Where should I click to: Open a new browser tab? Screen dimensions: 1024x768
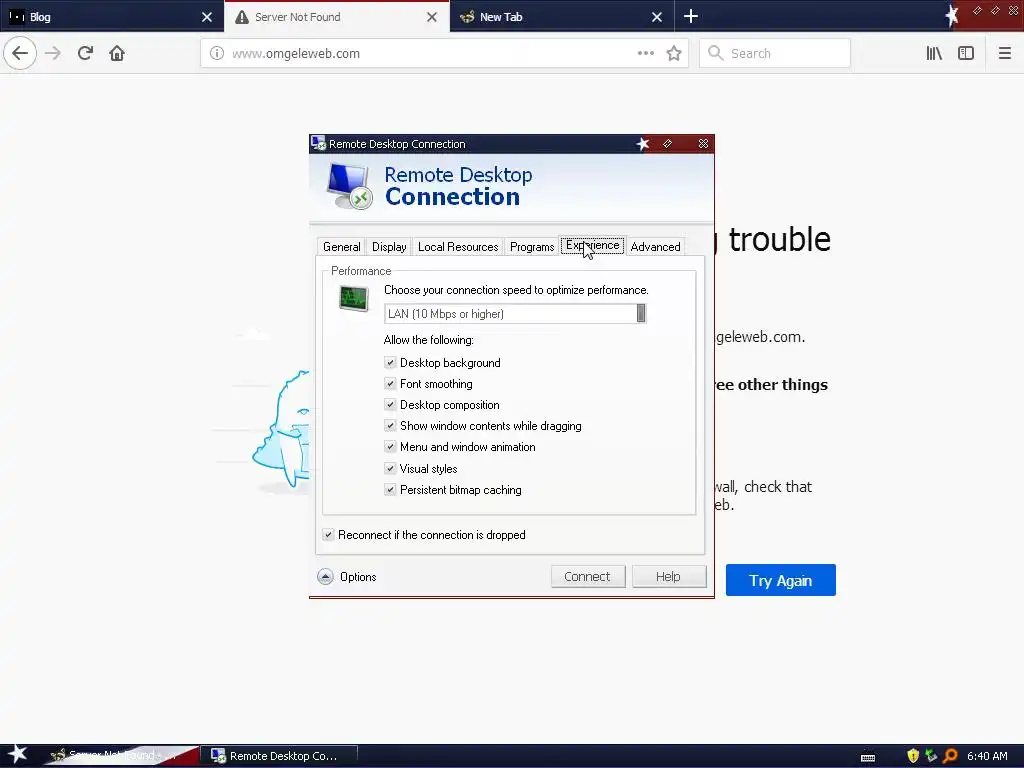point(690,16)
